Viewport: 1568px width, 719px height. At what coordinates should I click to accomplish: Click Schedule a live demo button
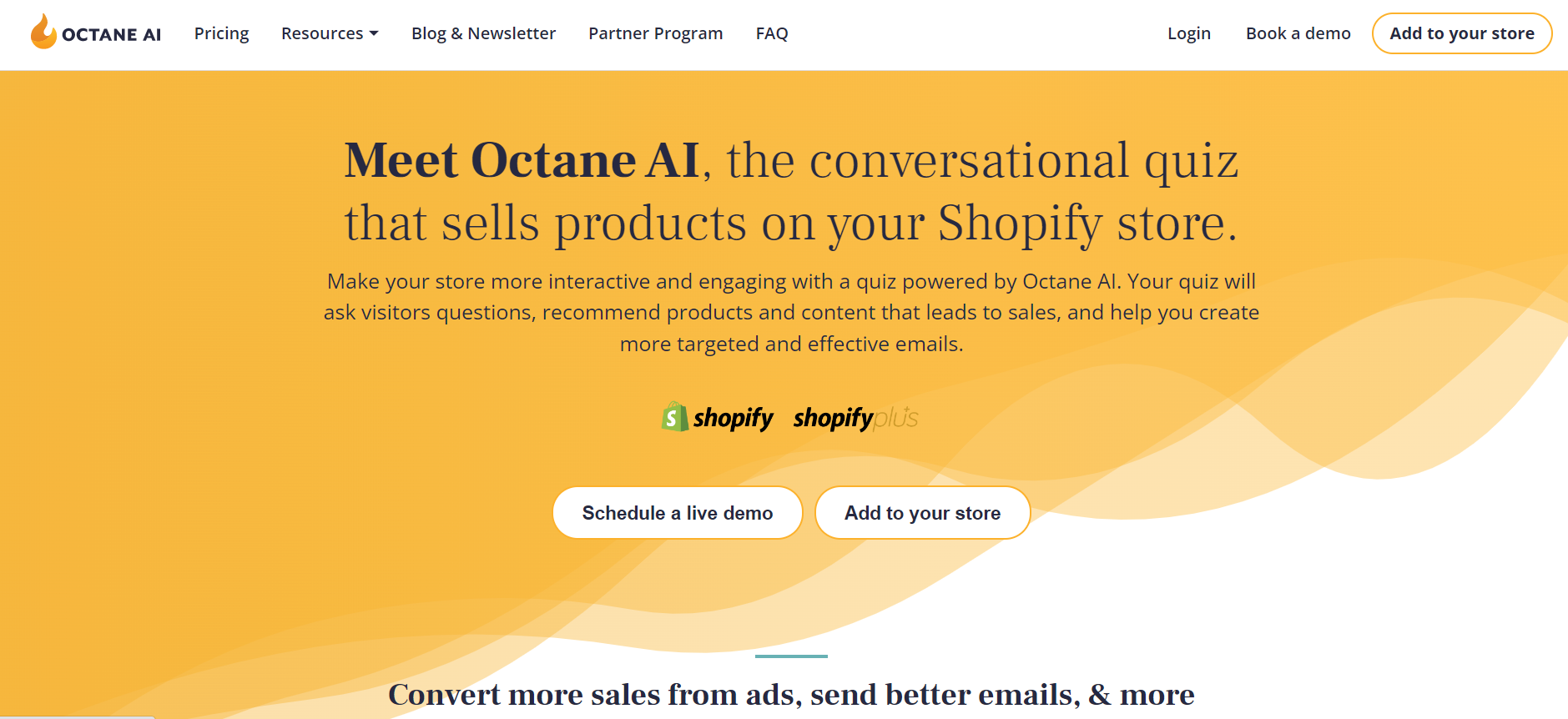pyautogui.click(x=678, y=513)
